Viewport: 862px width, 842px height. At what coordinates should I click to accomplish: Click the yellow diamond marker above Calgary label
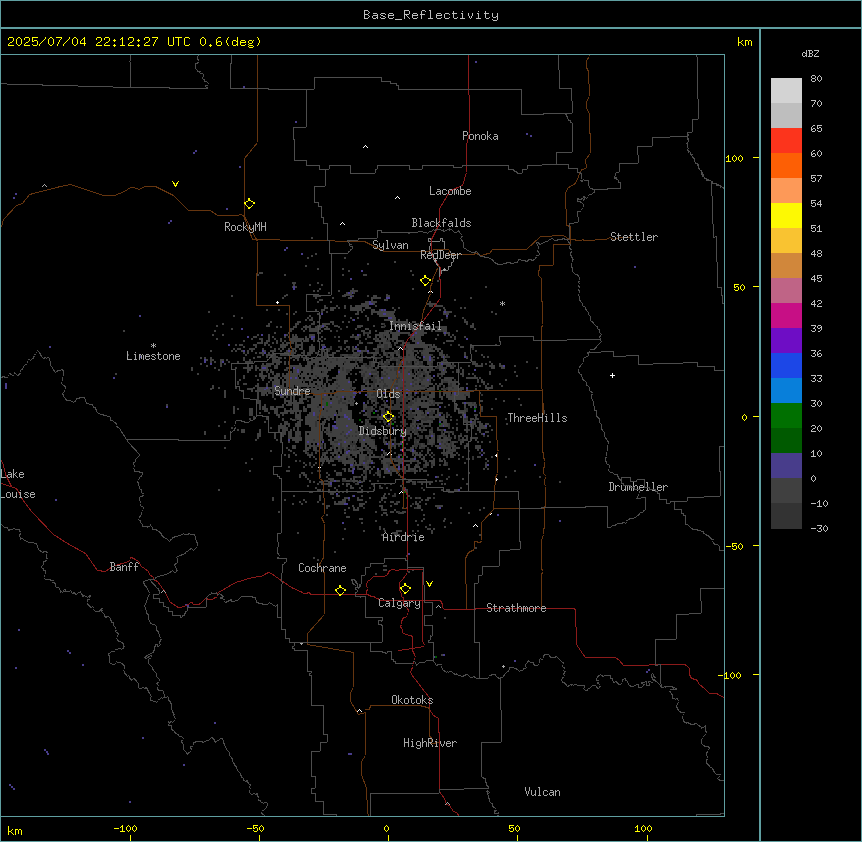pos(405,589)
